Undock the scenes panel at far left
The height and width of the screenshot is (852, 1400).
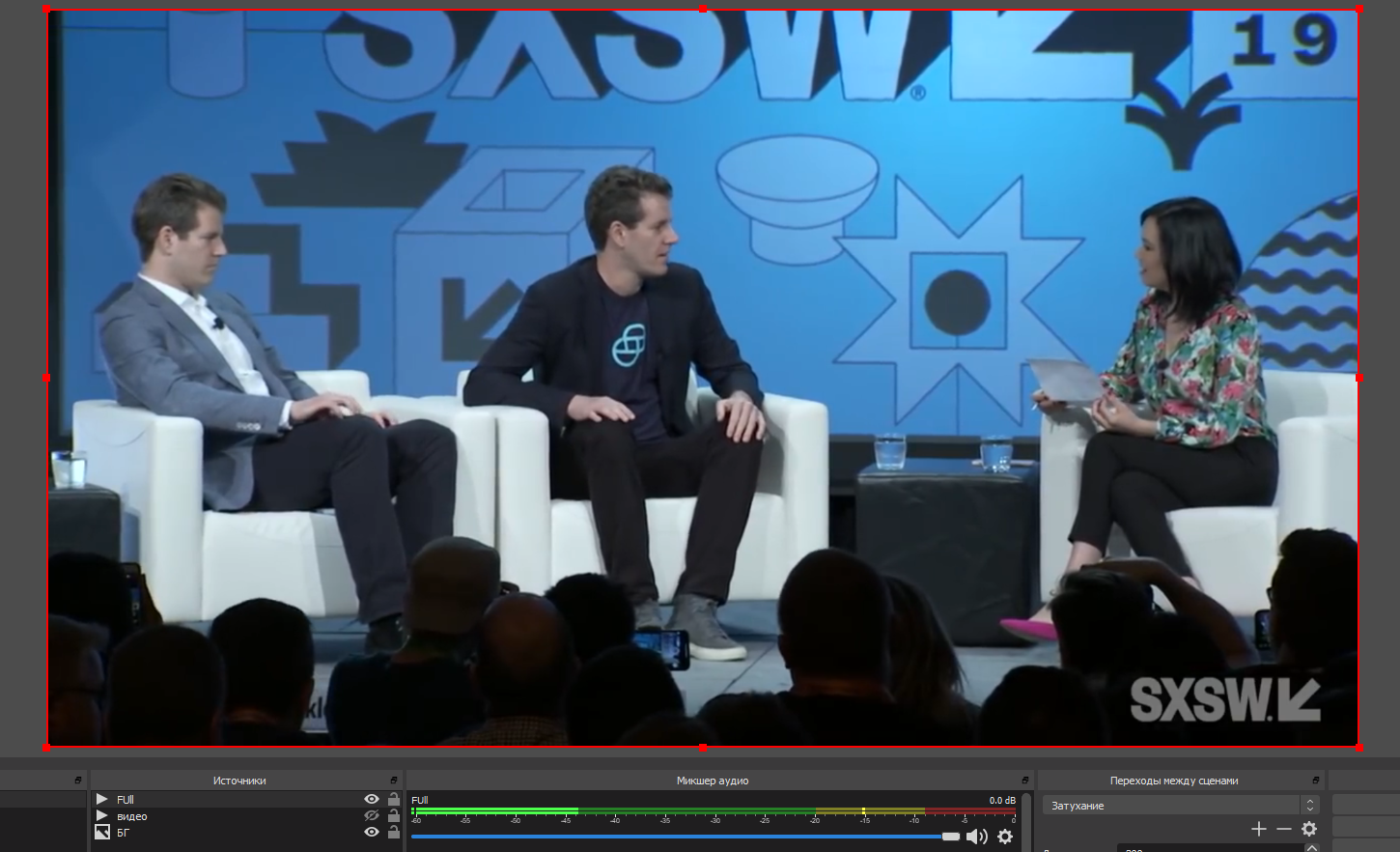click(78, 780)
